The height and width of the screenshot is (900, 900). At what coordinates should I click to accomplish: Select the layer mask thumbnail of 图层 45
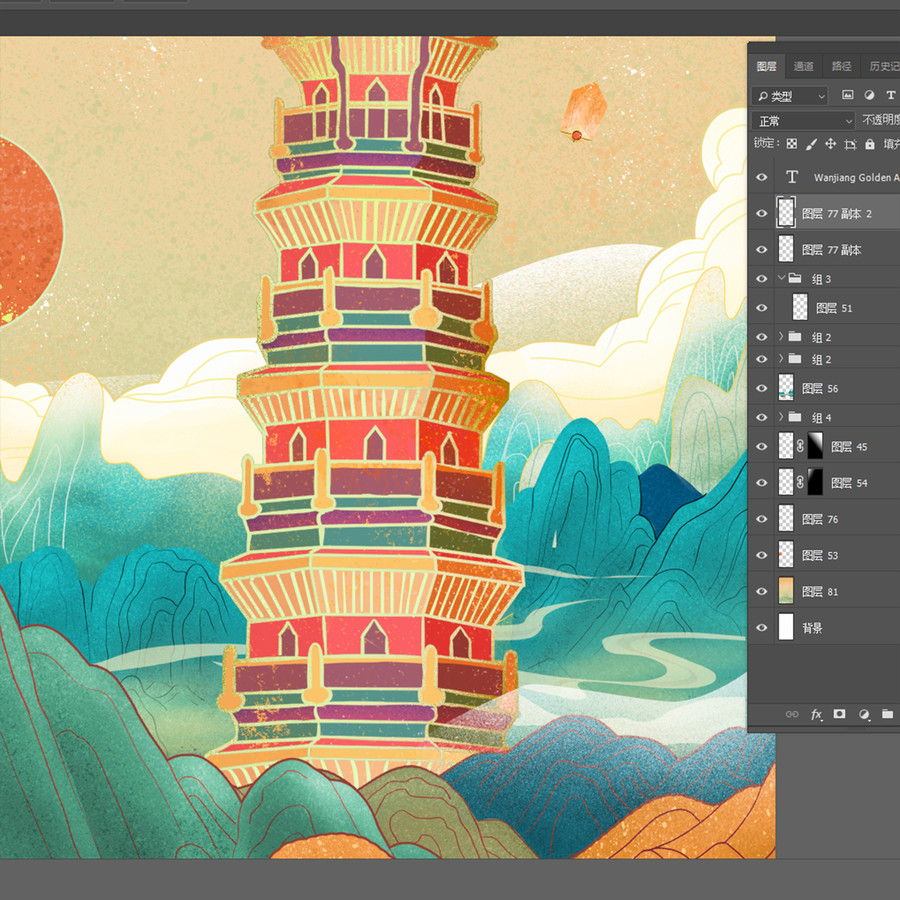tap(815, 446)
